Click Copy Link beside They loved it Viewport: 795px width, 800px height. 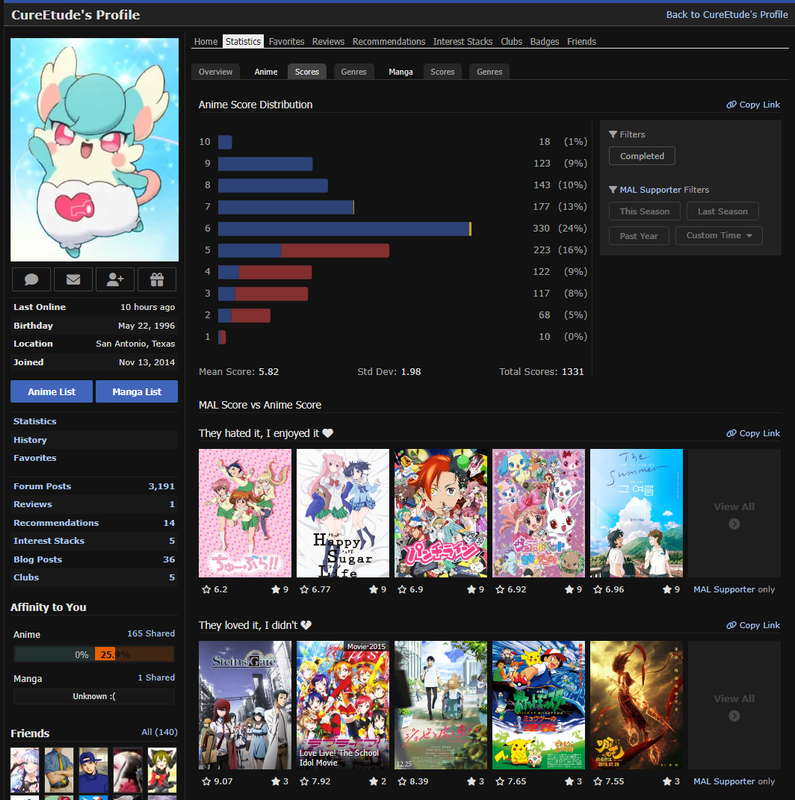[x=753, y=625]
